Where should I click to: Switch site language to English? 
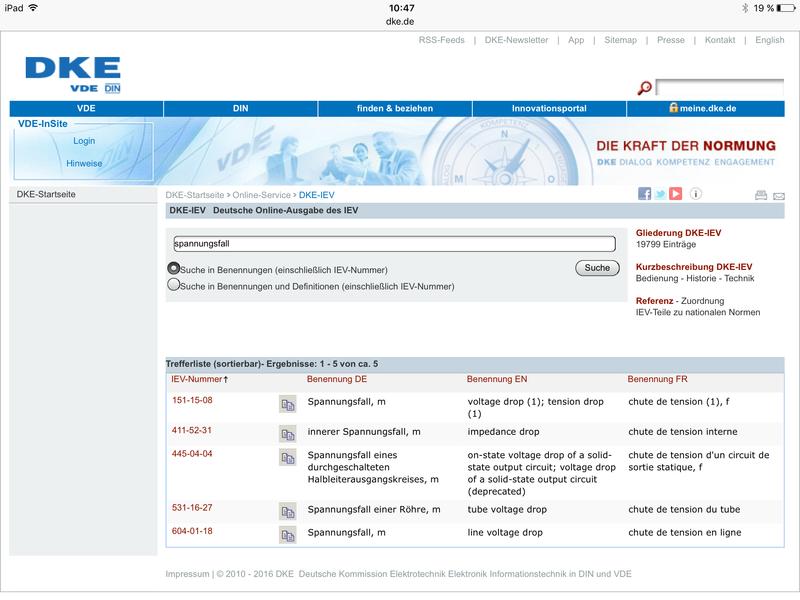tap(770, 40)
